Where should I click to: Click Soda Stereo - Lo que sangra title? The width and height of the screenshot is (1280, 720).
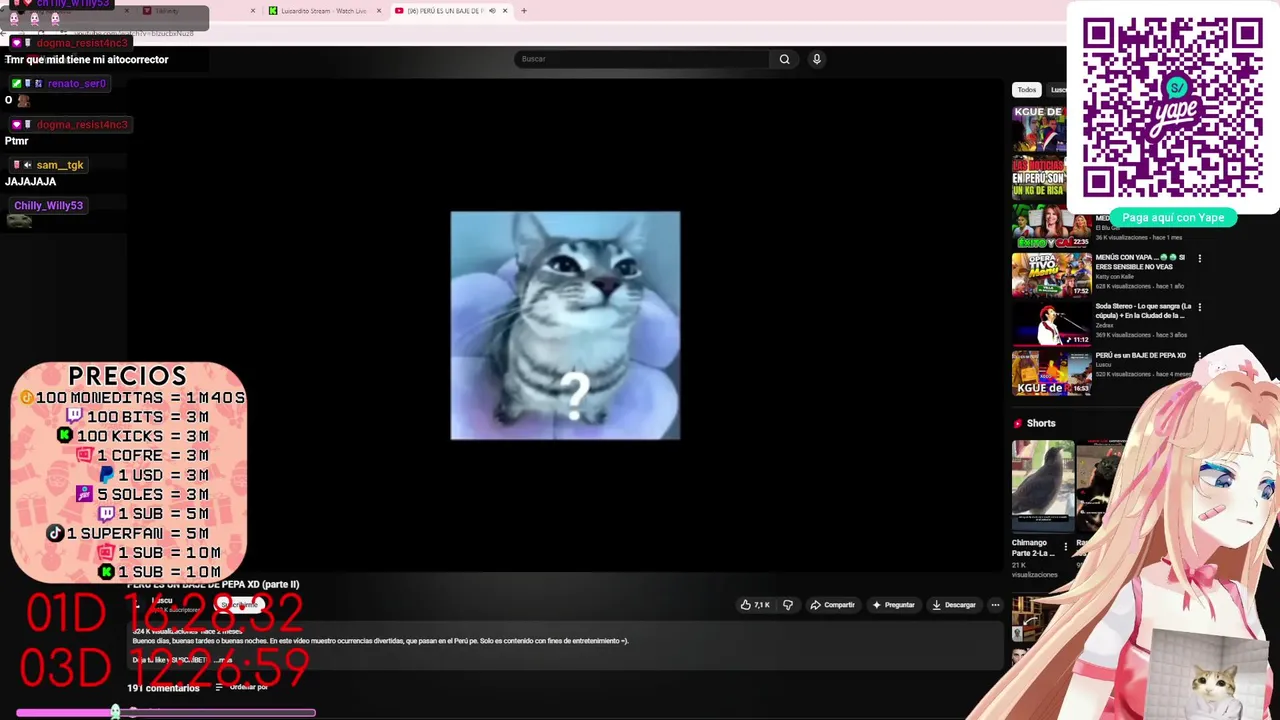pyautogui.click(x=1143, y=311)
